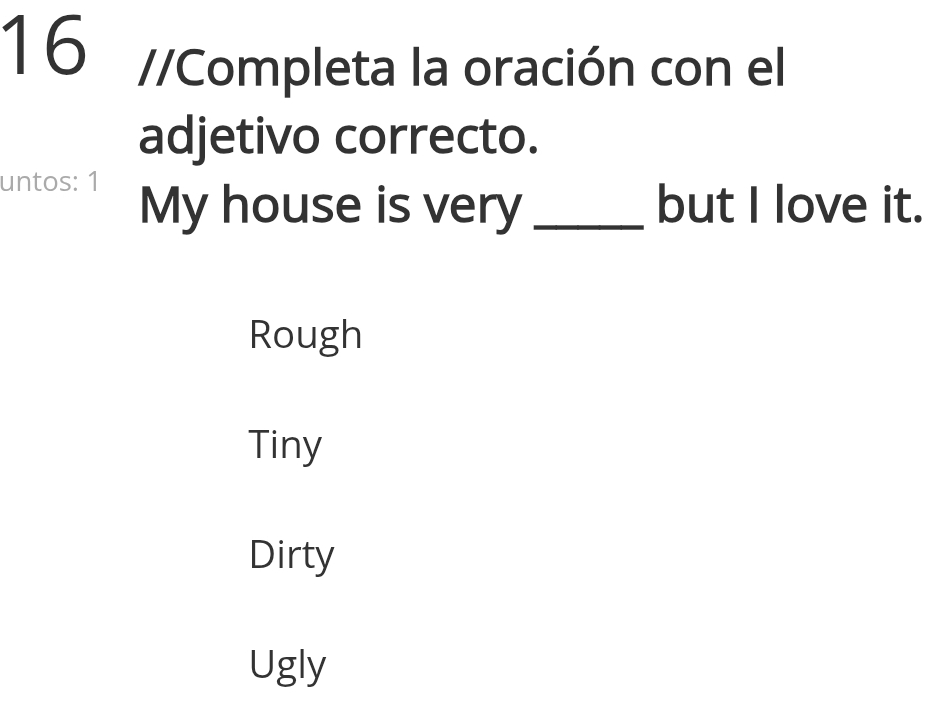Select the answer option Rough
The image size is (939, 708).
305,335
